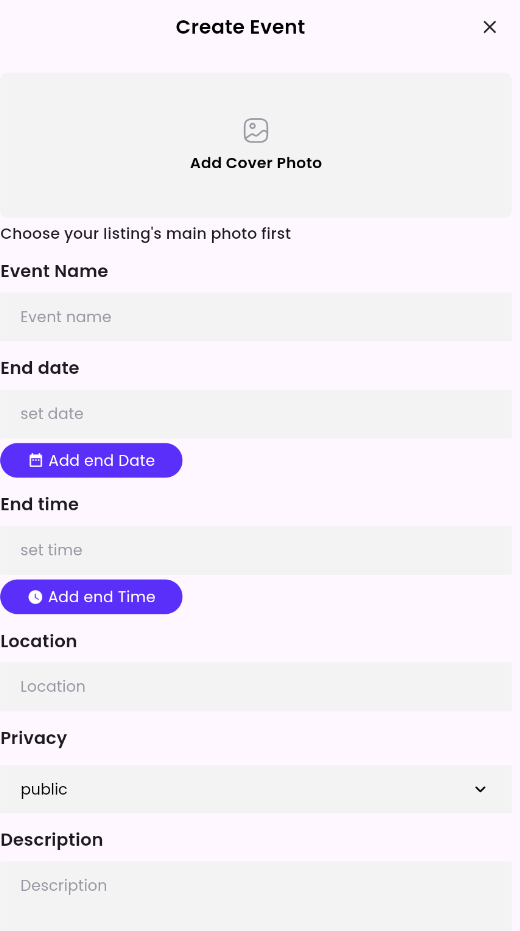Viewport: 520px width, 931px height.
Task: Select the Add Cover Photo label
Action: (256, 163)
